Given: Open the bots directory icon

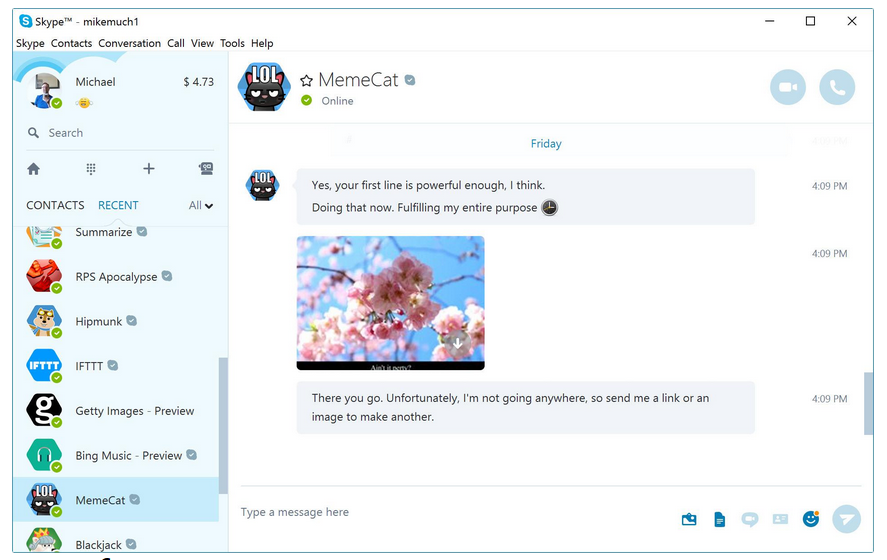Looking at the screenshot, I should pyautogui.click(x=206, y=169).
